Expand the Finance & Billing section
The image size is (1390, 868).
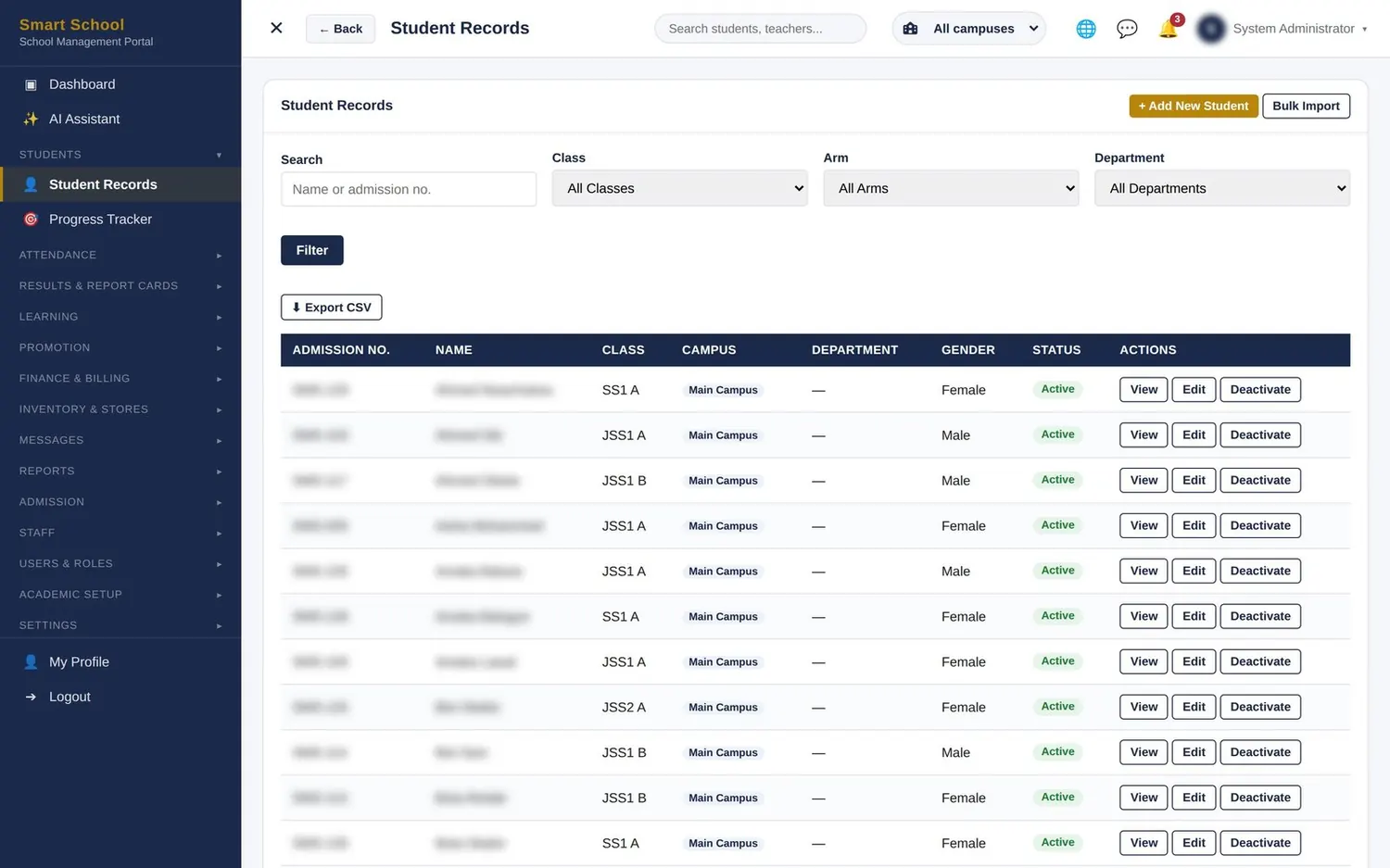coord(120,378)
